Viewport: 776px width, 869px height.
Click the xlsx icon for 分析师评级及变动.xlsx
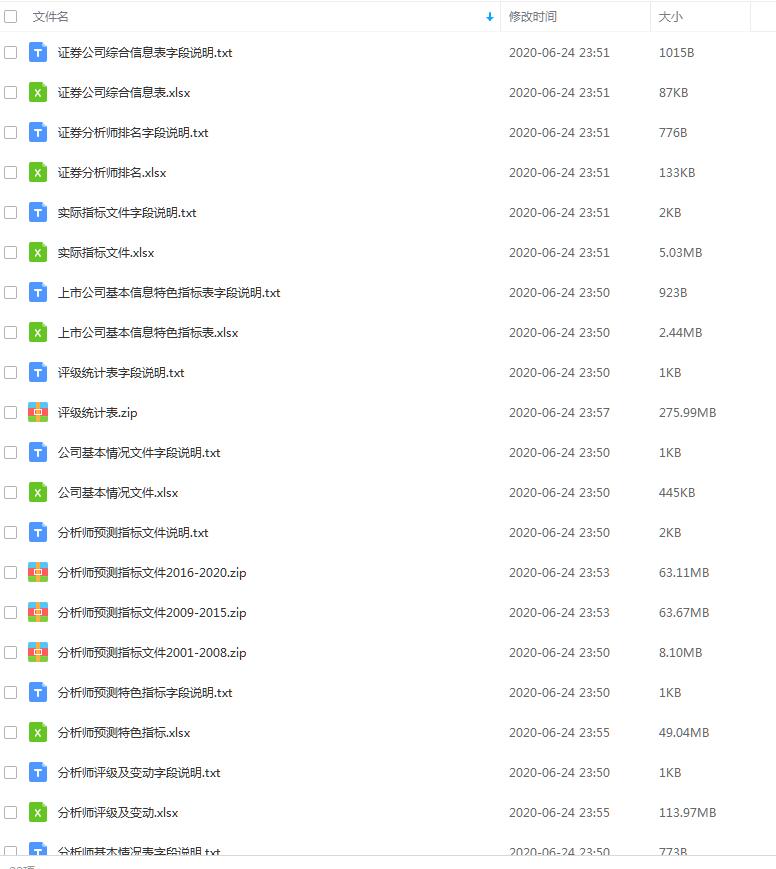pyautogui.click(x=38, y=812)
